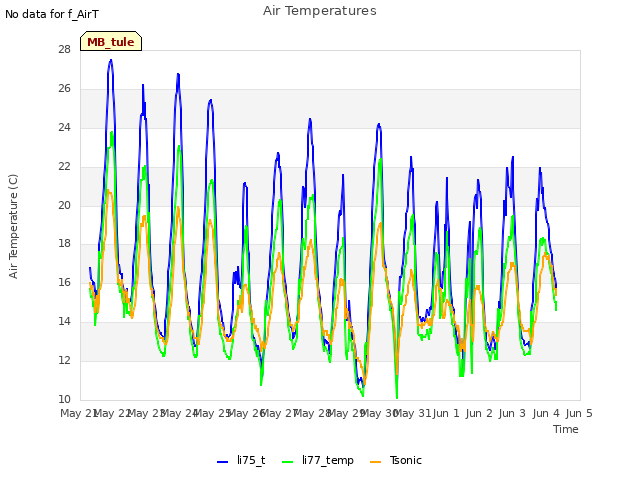Click the 18 y-axis tick label
Viewport: 640px width, 480px height.
point(64,244)
